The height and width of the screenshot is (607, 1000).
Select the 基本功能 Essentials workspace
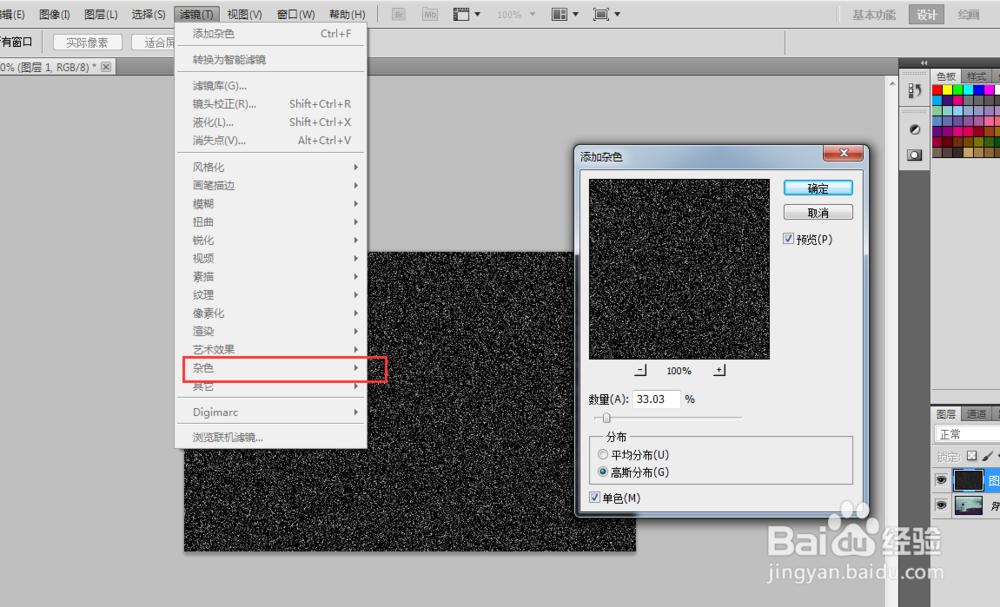point(874,15)
